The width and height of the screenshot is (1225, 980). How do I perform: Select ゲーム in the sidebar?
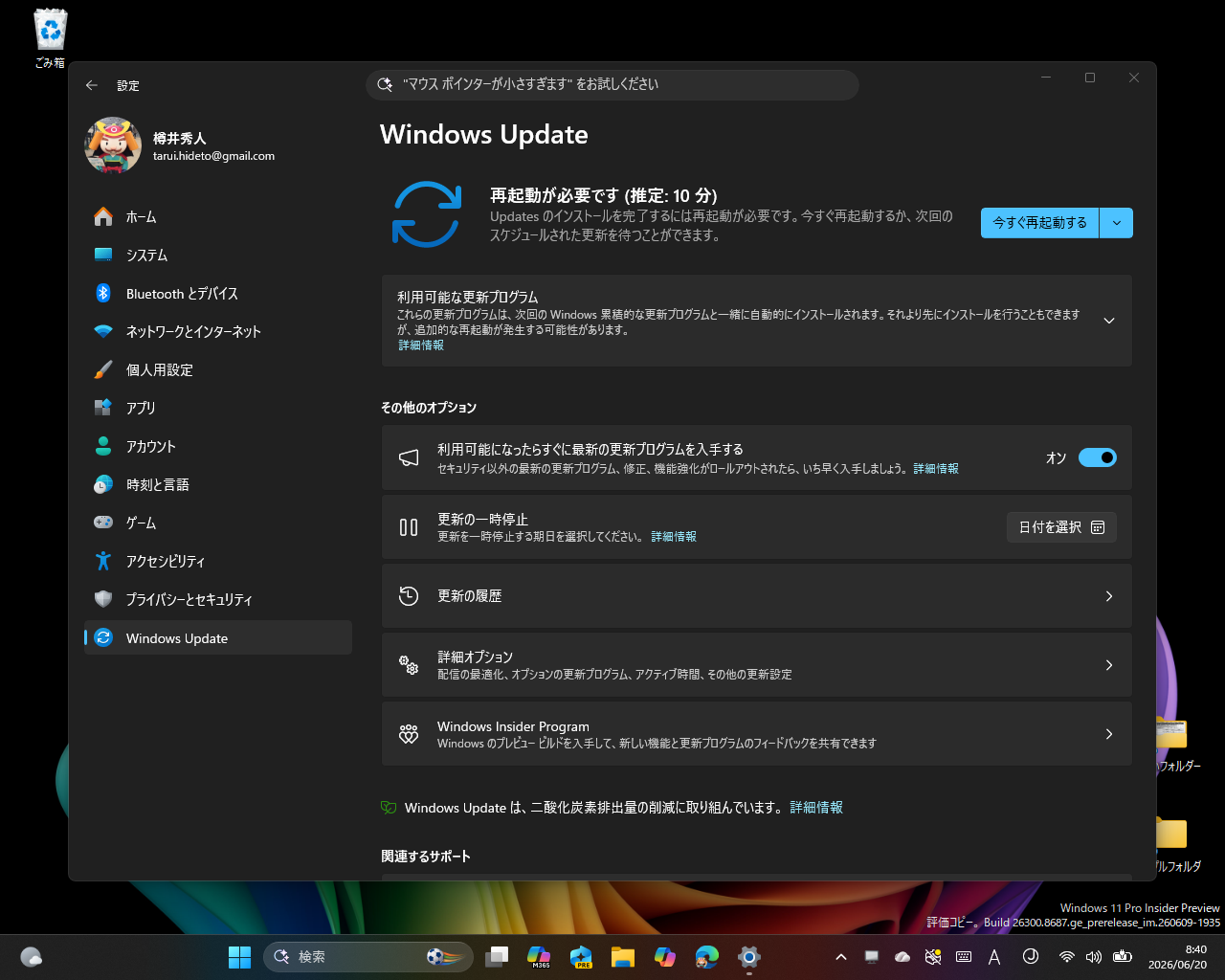click(x=218, y=523)
